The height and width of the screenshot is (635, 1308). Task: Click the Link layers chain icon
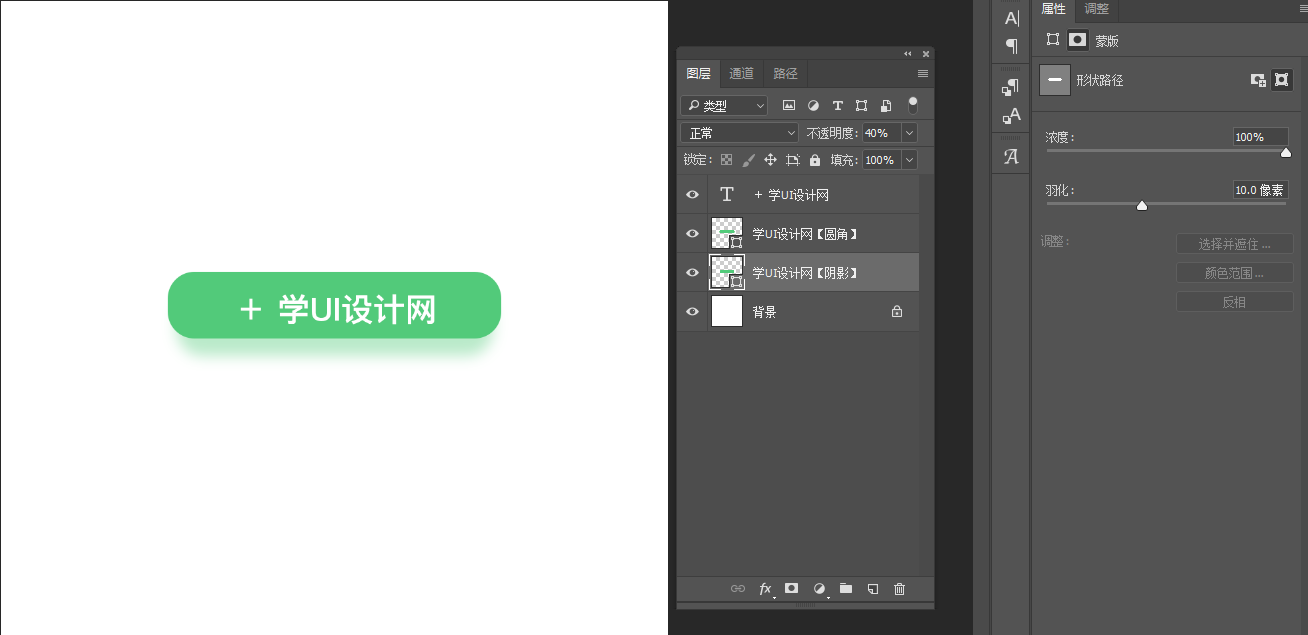pyautogui.click(x=738, y=589)
